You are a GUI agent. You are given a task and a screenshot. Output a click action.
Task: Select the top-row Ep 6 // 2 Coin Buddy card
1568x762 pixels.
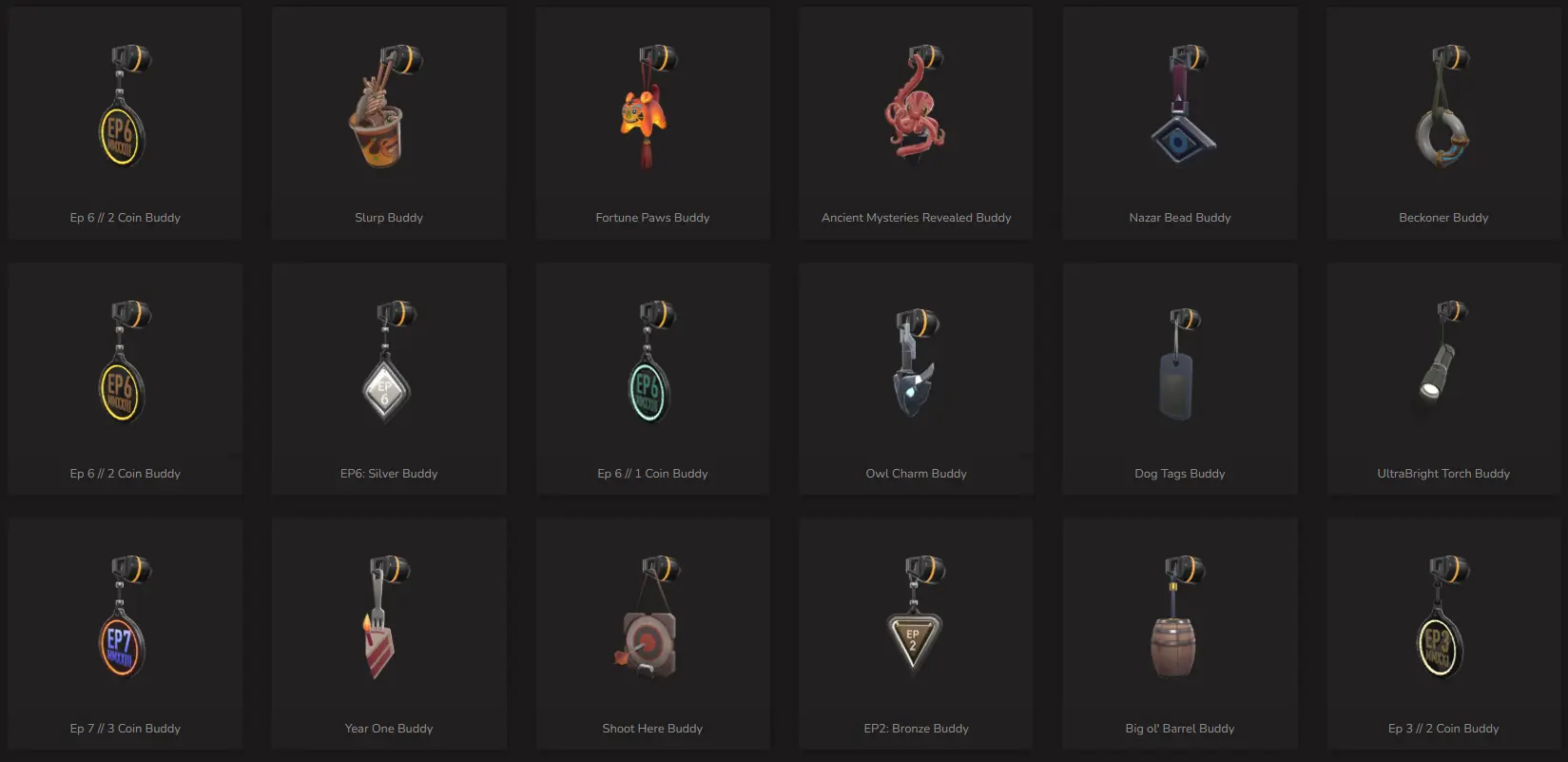tap(125, 123)
